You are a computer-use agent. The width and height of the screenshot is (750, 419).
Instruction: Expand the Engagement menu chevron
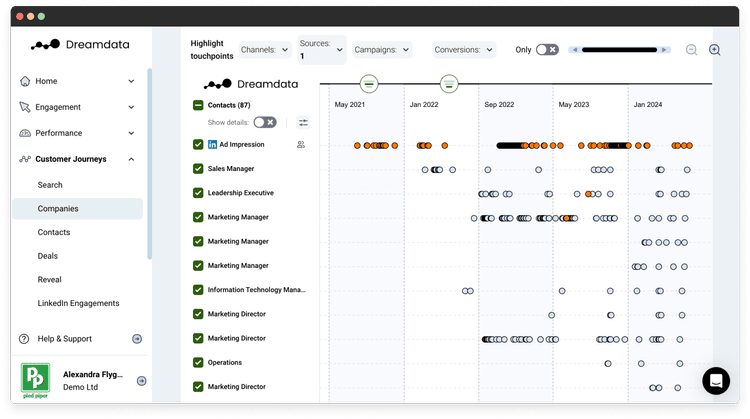(131, 107)
